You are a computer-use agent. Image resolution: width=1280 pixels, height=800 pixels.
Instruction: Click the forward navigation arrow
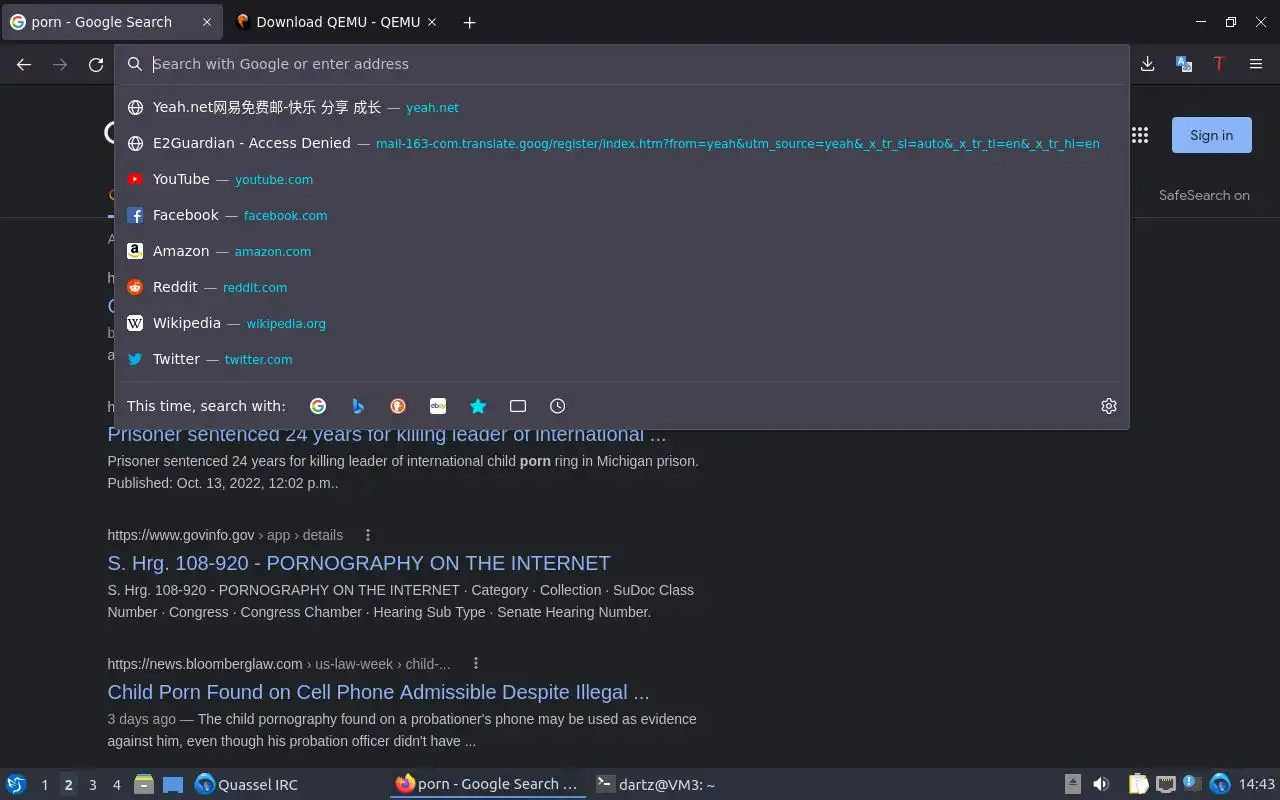pyautogui.click(x=60, y=64)
